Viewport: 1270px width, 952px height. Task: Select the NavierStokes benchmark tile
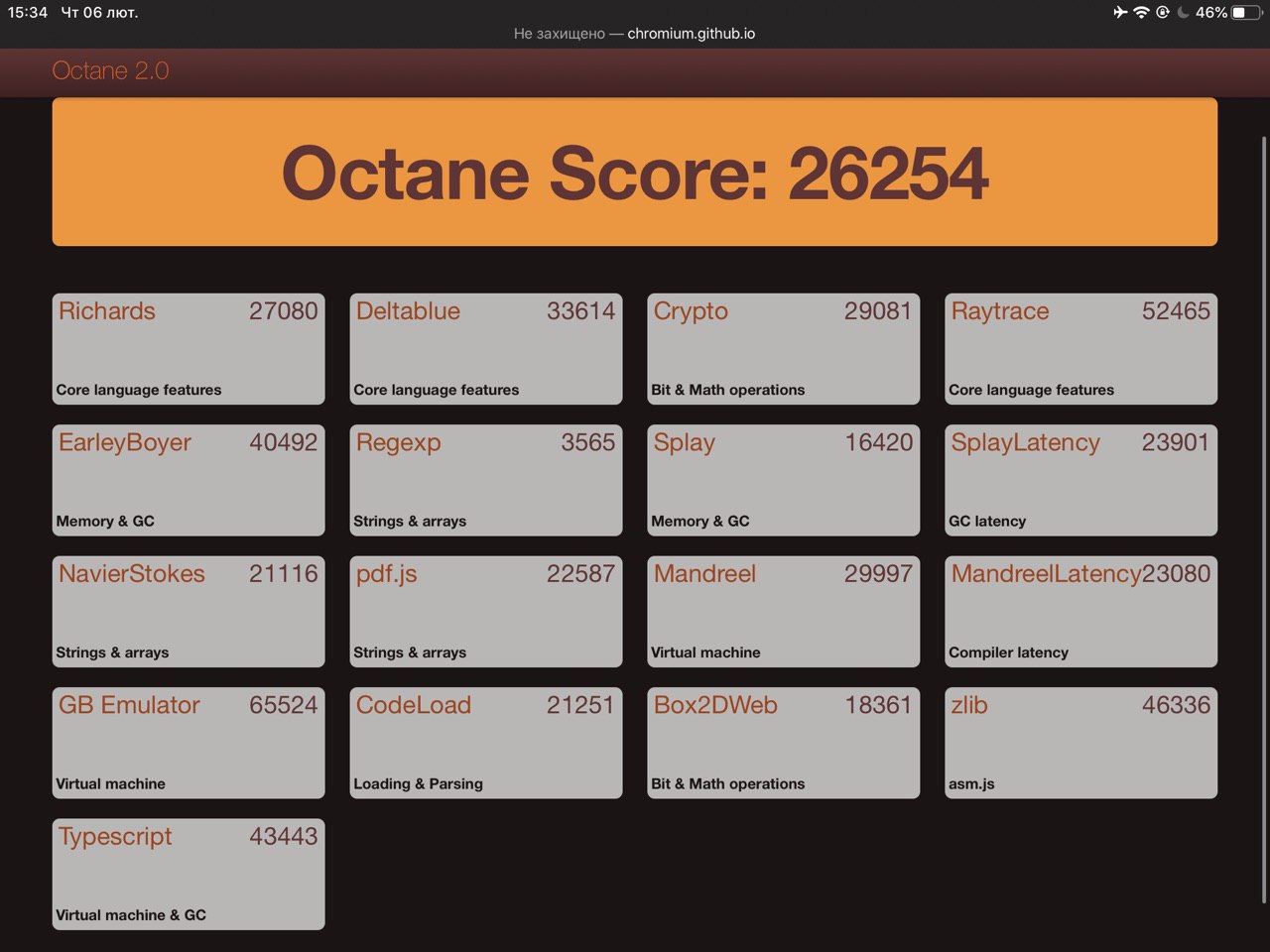(x=189, y=611)
